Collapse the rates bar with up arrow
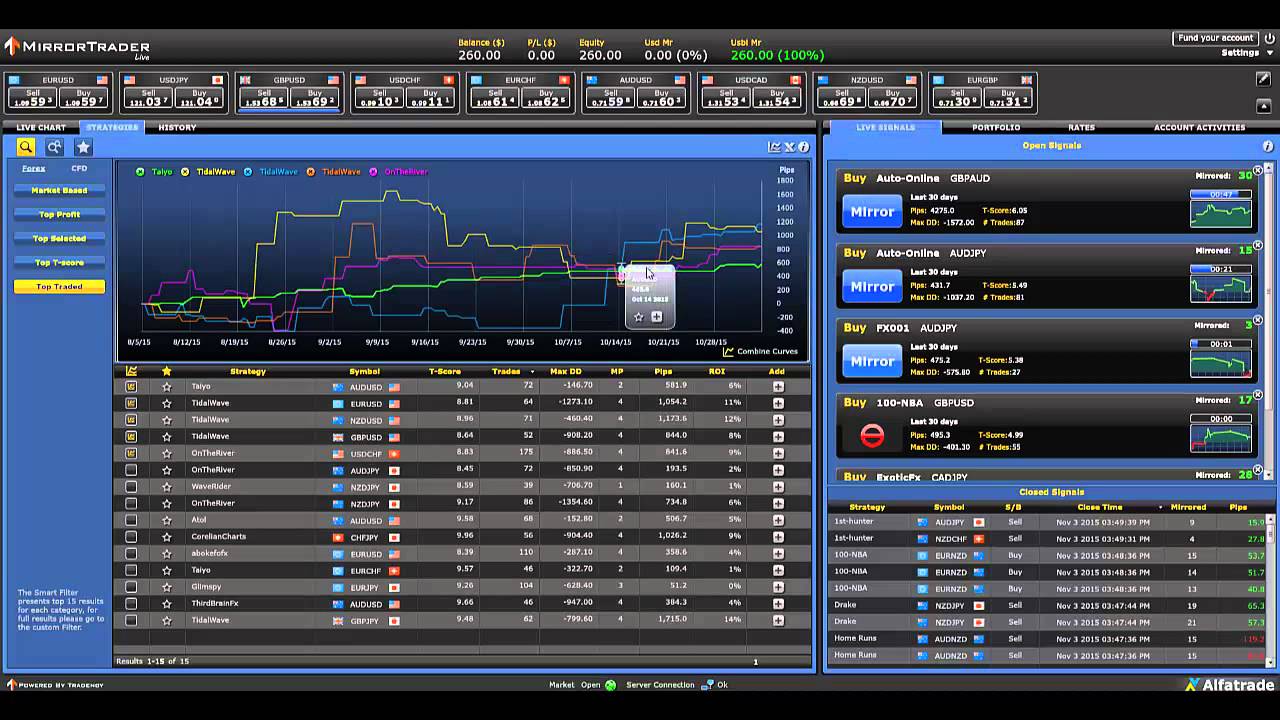The height and width of the screenshot is (720, 1280). pos(1263,105)
